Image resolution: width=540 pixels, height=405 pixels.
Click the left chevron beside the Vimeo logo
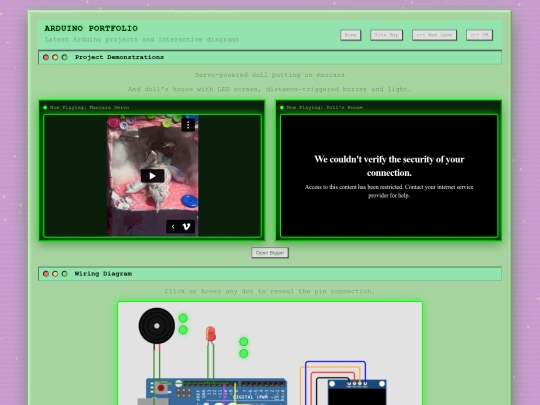173,226
